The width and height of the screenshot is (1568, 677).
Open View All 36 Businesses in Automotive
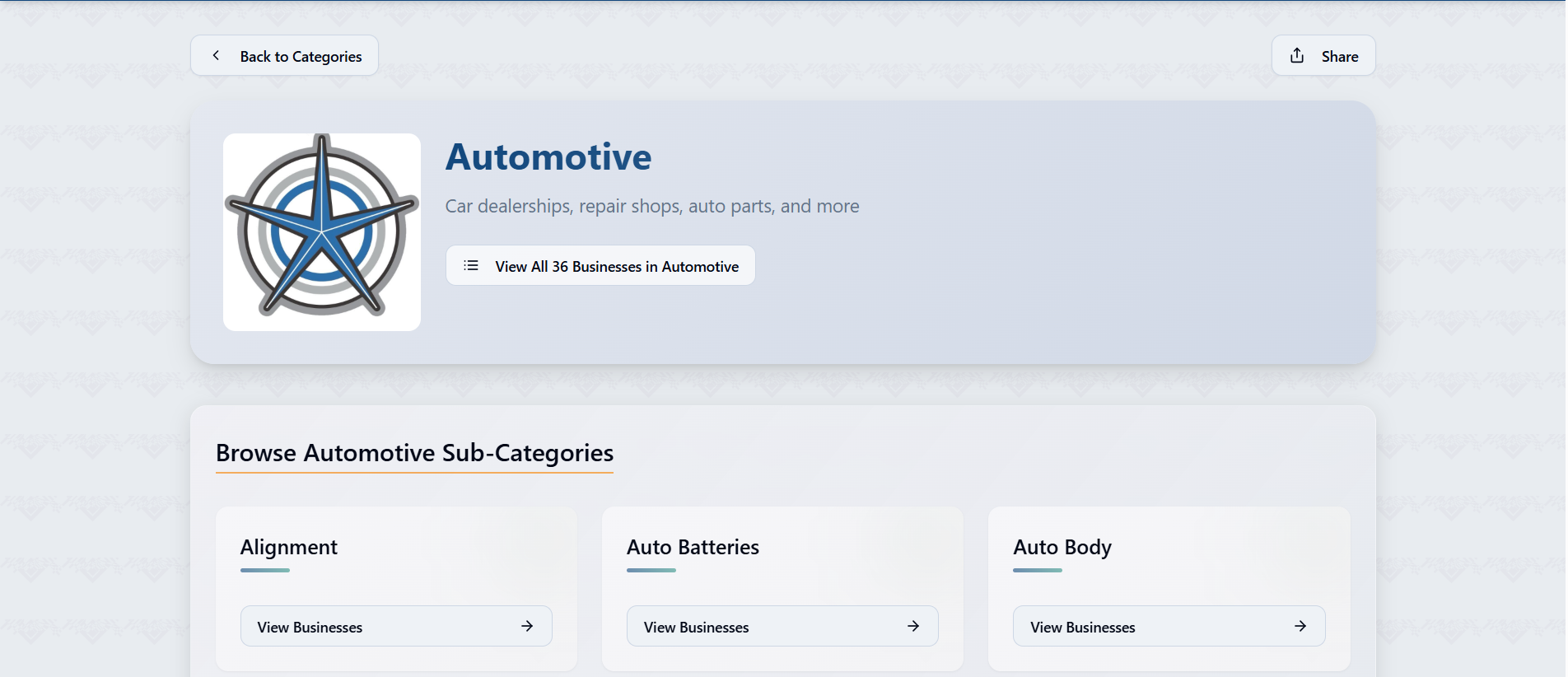click(x=616, y=267)
